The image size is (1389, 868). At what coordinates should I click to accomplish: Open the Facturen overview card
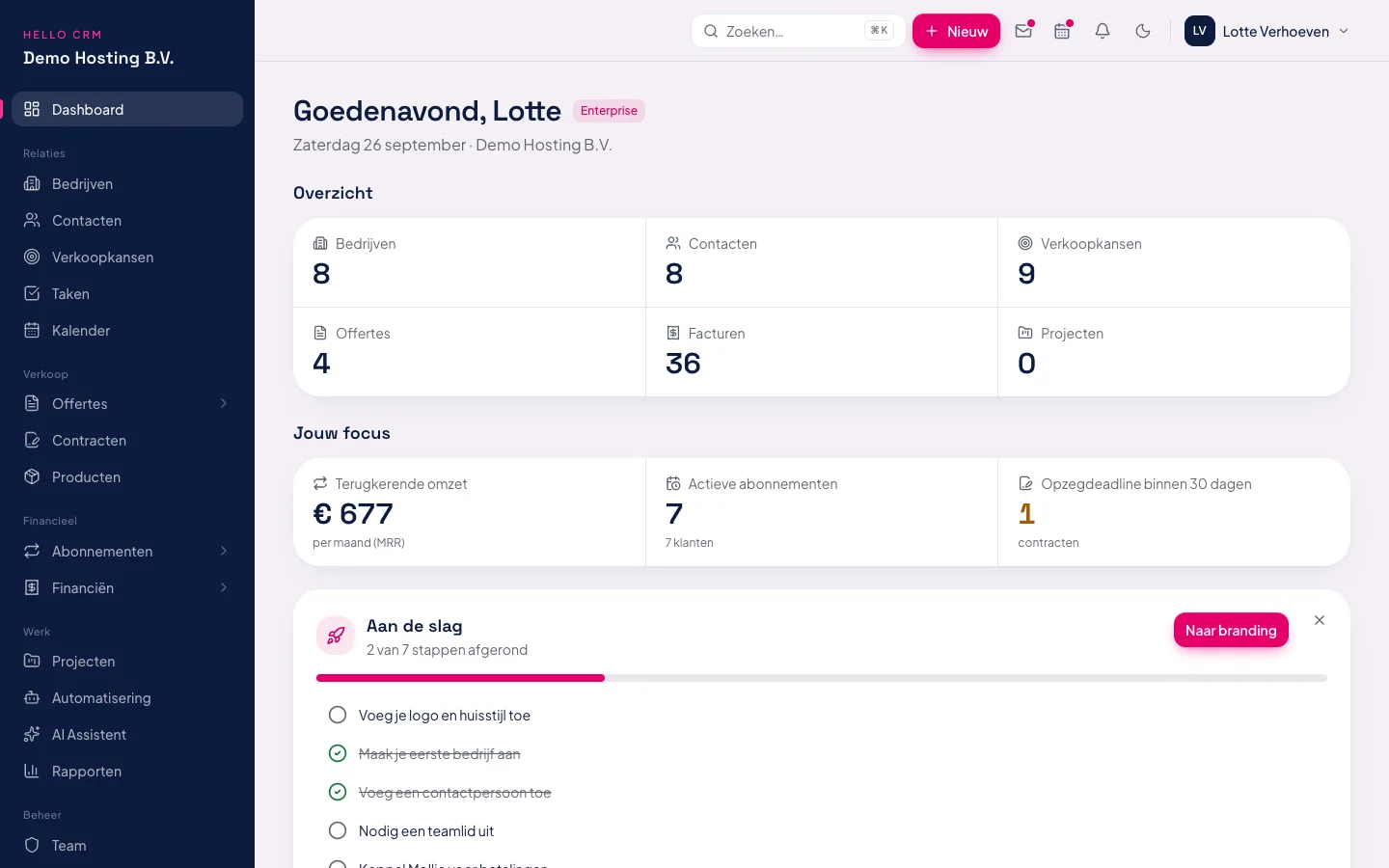tap(822, 352)
